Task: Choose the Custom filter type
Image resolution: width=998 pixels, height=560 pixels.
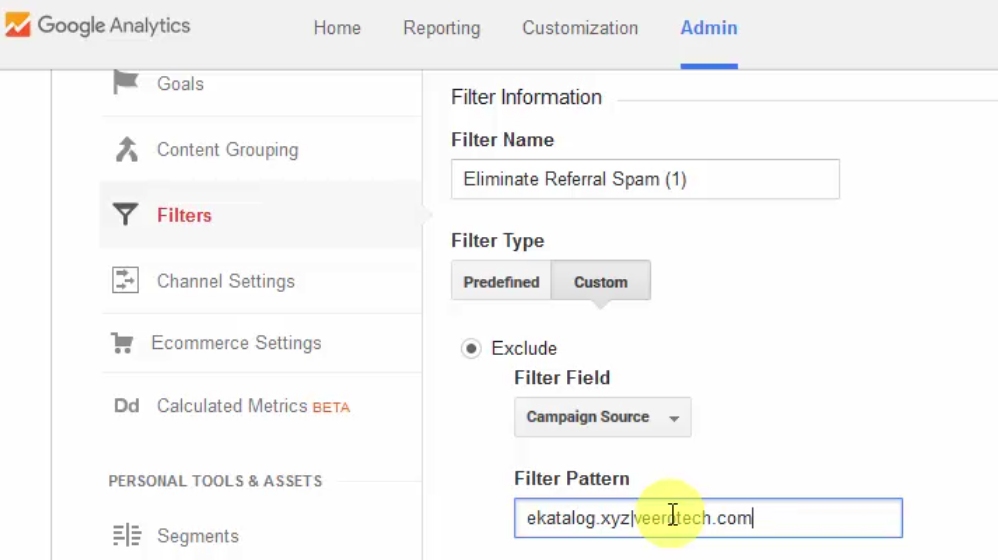Action: pyautogui.click(x=601, y=281)
